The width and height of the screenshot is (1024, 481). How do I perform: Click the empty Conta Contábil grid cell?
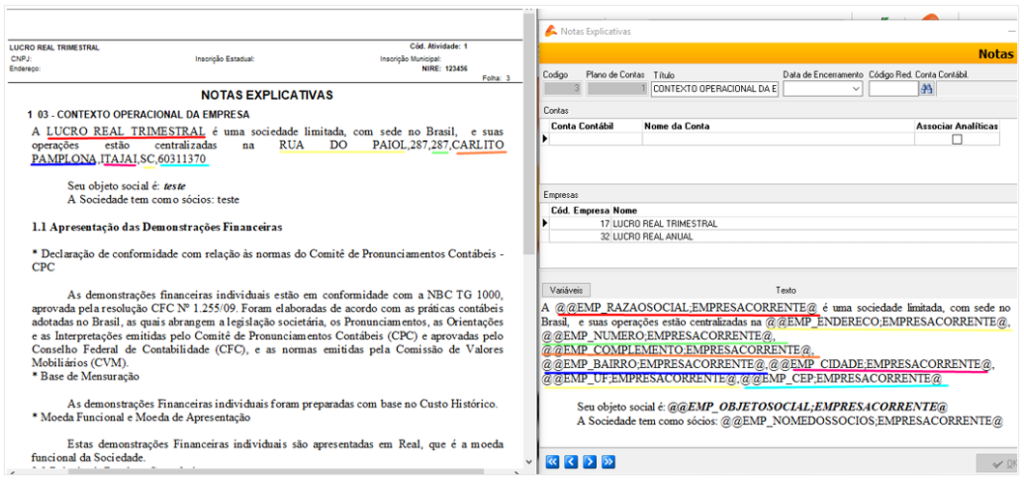pyautogui.click(x=596, y=139)
